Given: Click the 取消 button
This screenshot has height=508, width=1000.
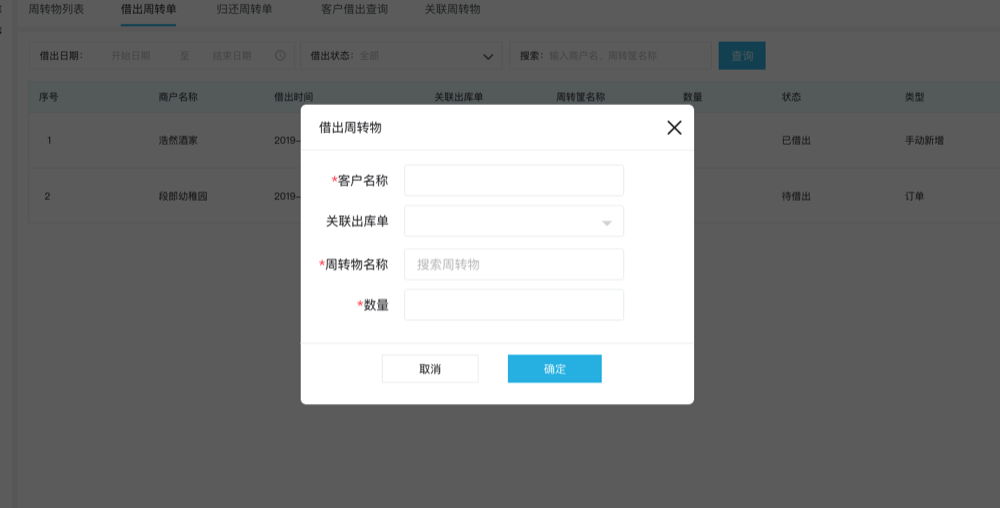Looking at the screenshot, I should point(430,369).
